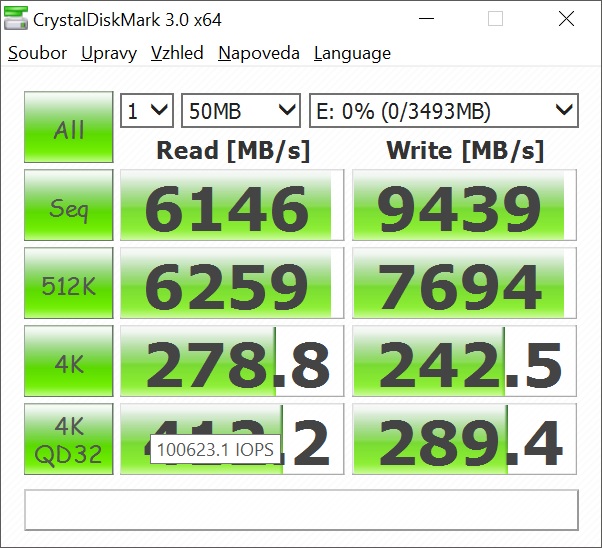Click the 512K write value 7694
The width and height of the screenshot is (602, 548).
(464, 283)
